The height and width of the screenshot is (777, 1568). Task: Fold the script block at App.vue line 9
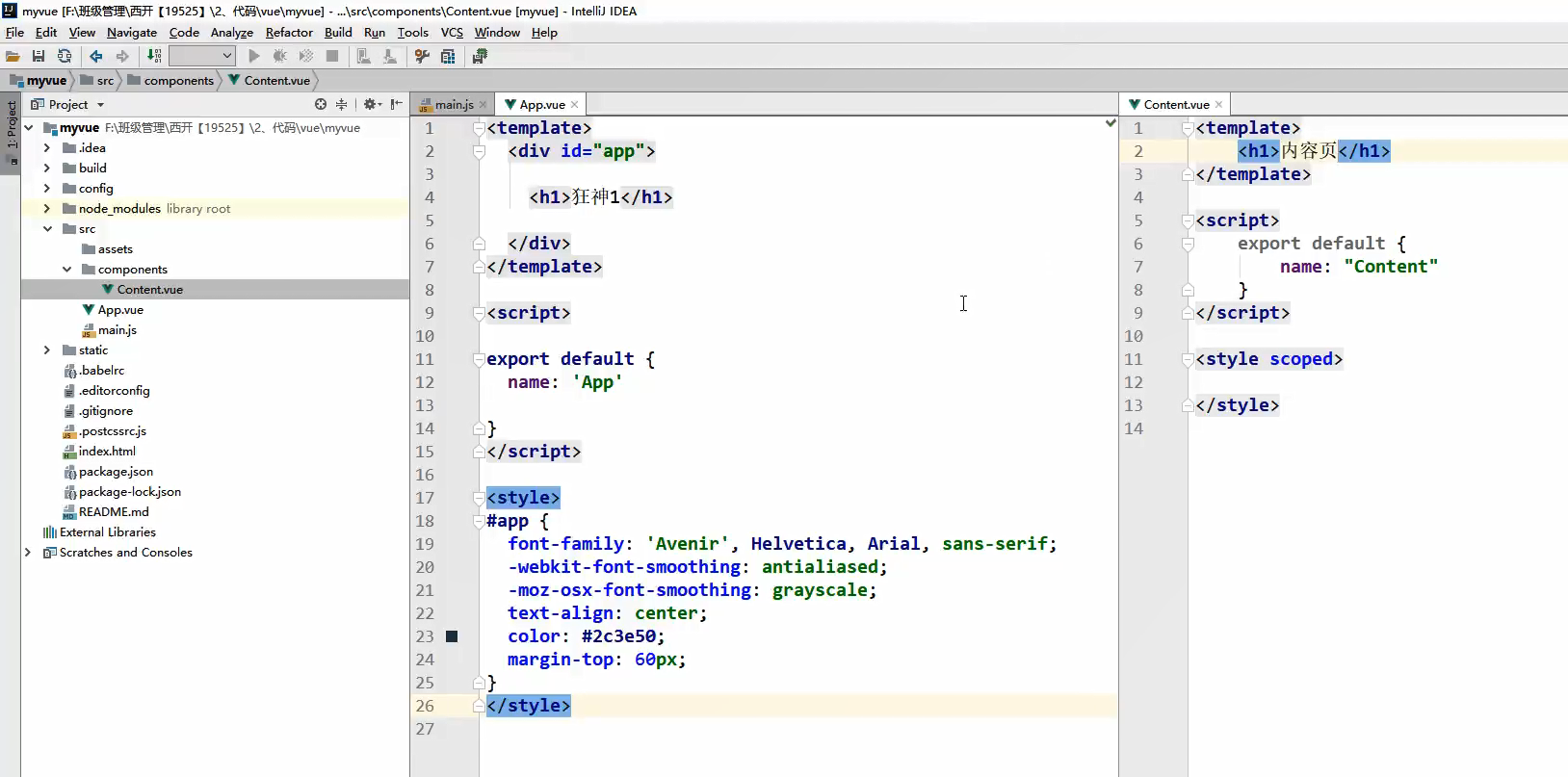point(479,313)
